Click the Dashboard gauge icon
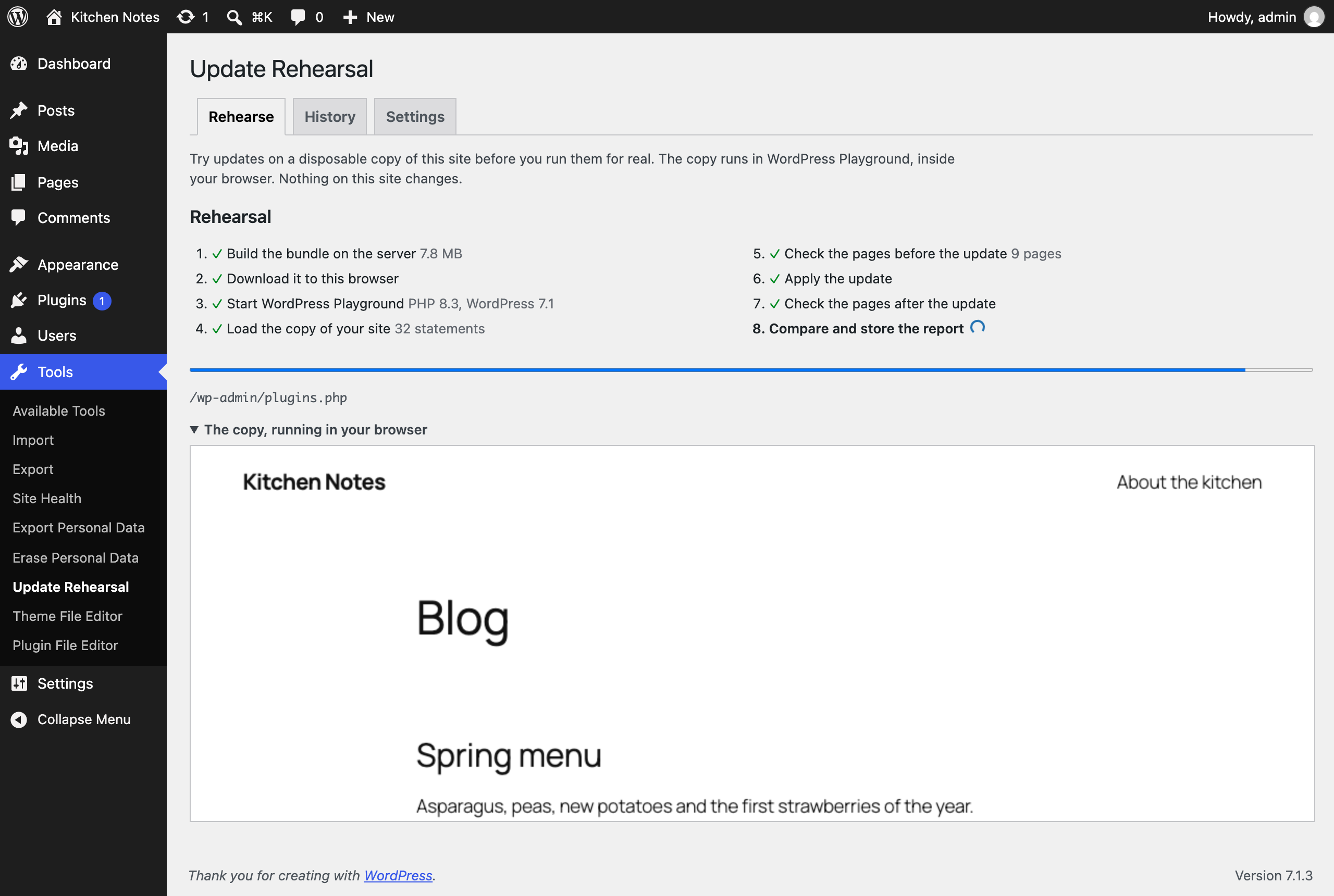Screen dimensions: 1334x896 tap(19, 64)
